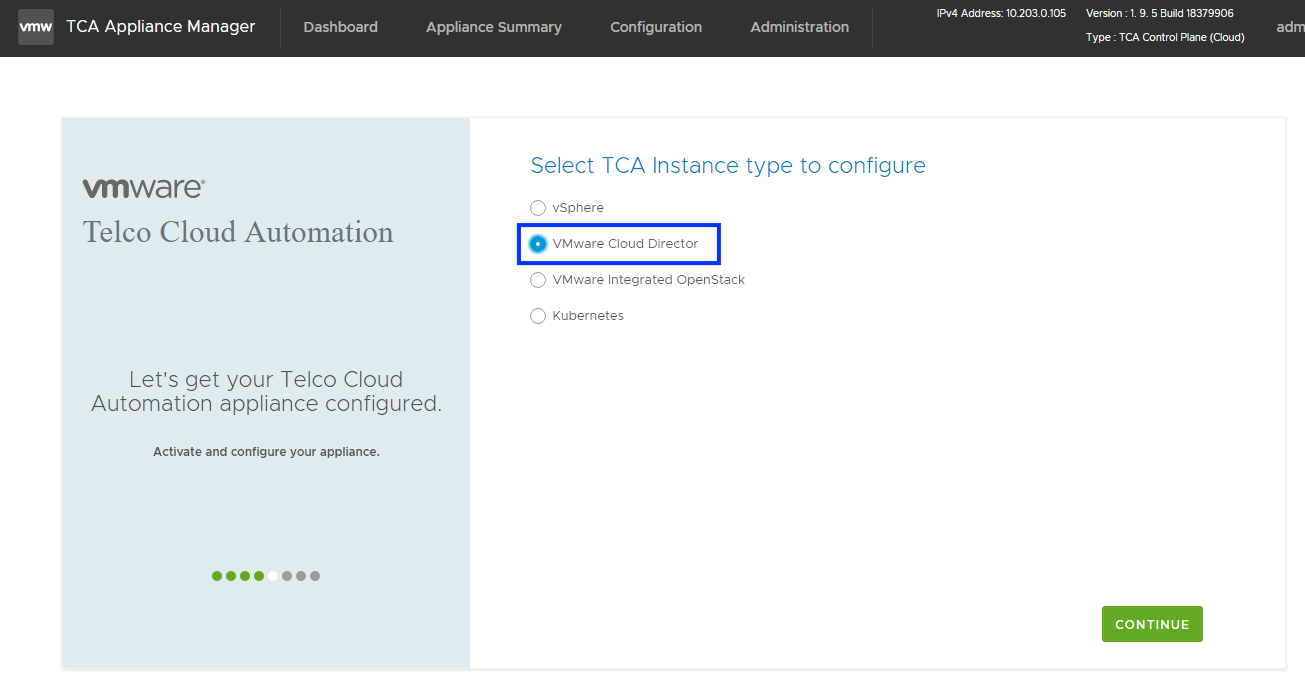Click the first gray progress dot
Screen dimensions: 1305x687
(287, 576)
